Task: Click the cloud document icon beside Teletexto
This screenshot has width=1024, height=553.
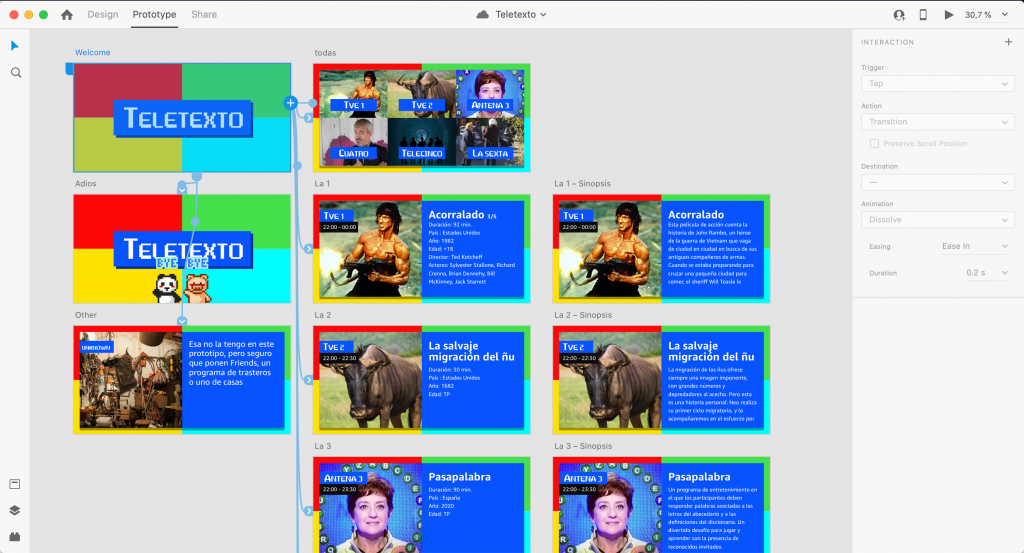Action: [483, 14]
